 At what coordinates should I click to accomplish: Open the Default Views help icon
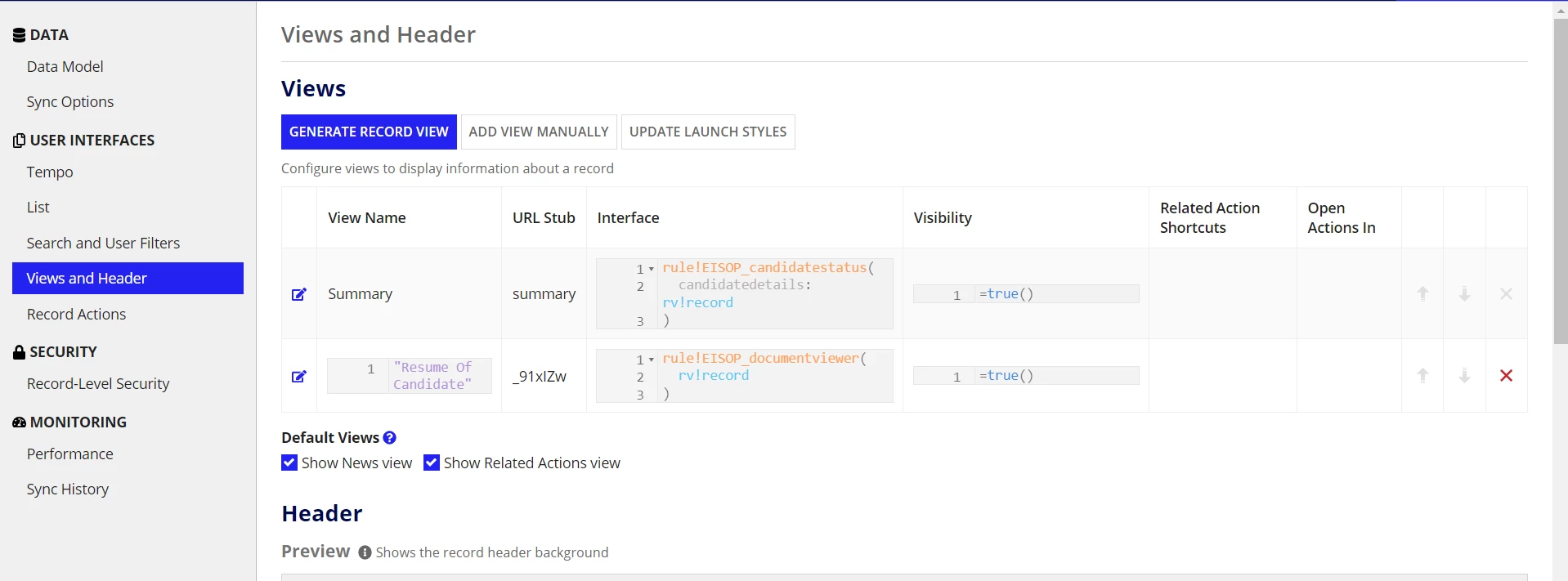[x=390, y=437]
